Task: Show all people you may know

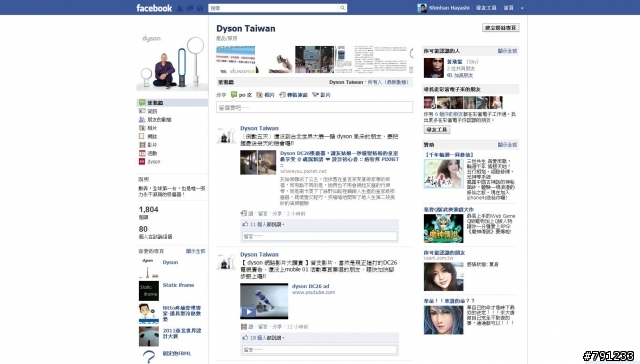Action: coord(507,51)
